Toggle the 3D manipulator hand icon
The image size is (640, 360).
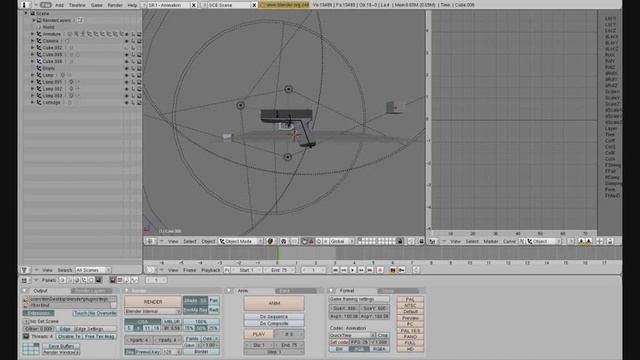(x=304, y=241)
